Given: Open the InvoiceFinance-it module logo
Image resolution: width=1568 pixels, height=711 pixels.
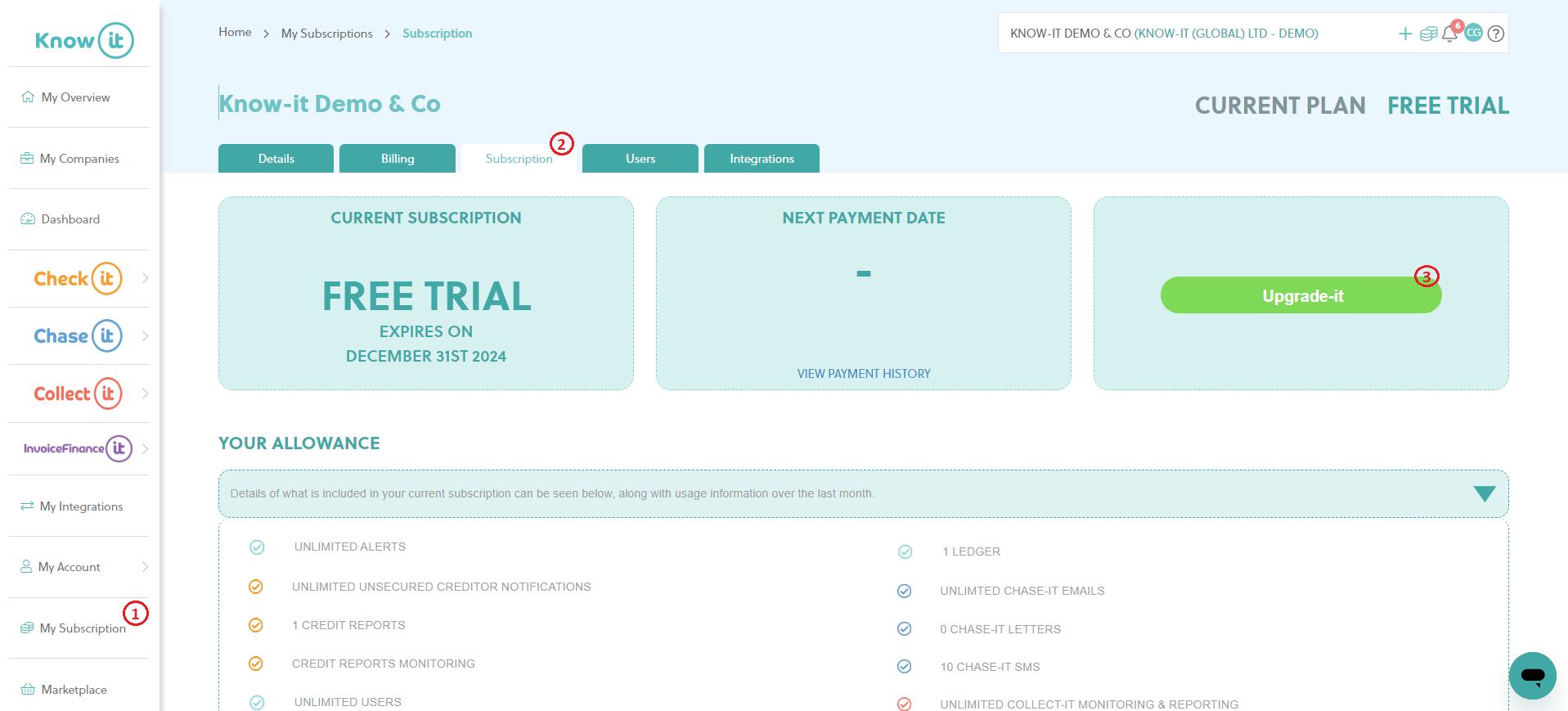Looking at the screenshot, I should 78,448.
